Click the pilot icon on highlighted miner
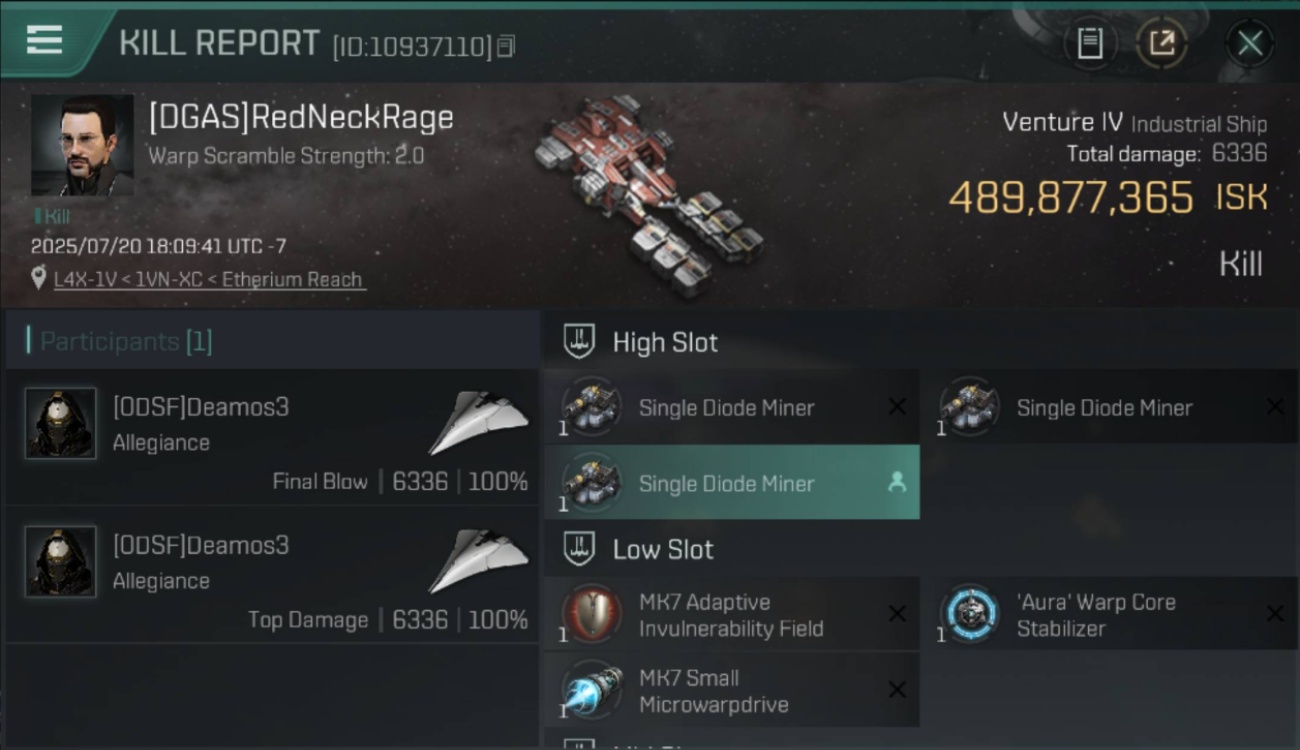 tap(897, 483)
